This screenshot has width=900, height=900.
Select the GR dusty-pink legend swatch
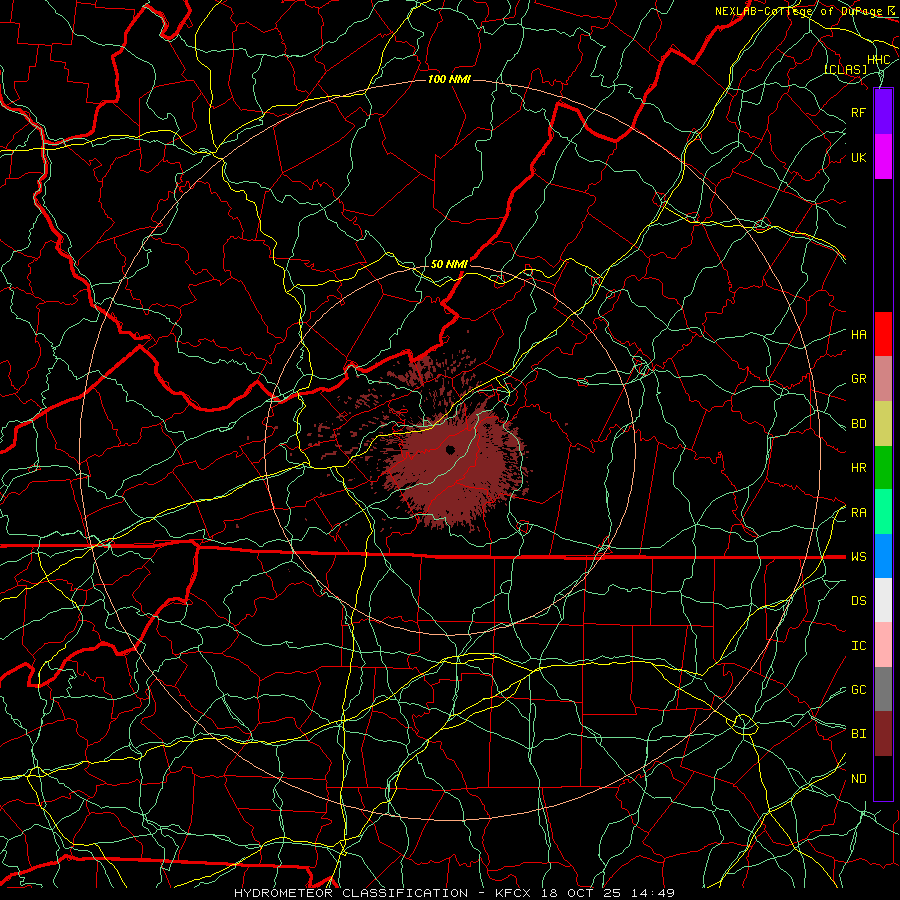(883, 379)
